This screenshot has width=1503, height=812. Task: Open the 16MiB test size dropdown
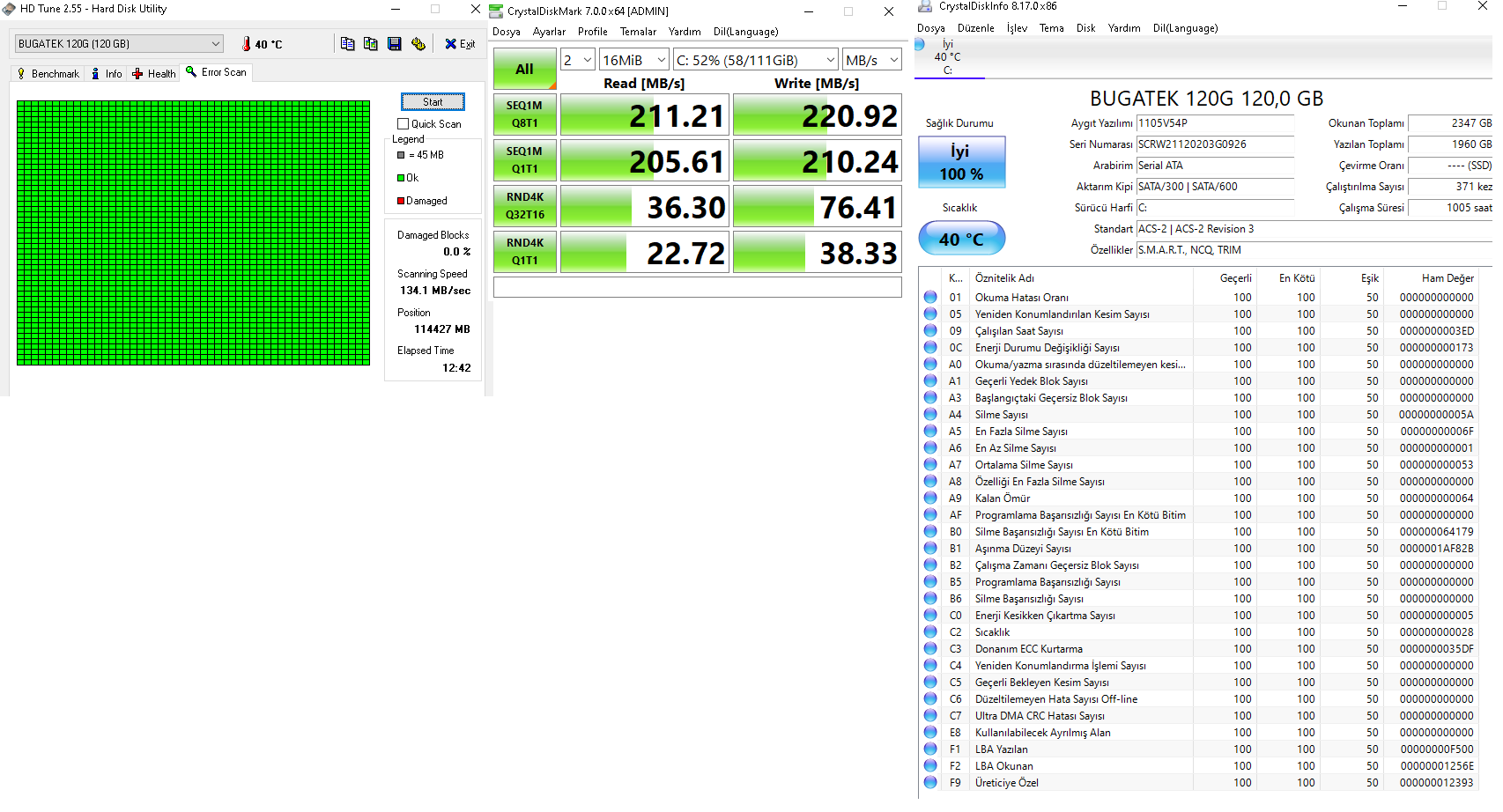pos(634,60)
